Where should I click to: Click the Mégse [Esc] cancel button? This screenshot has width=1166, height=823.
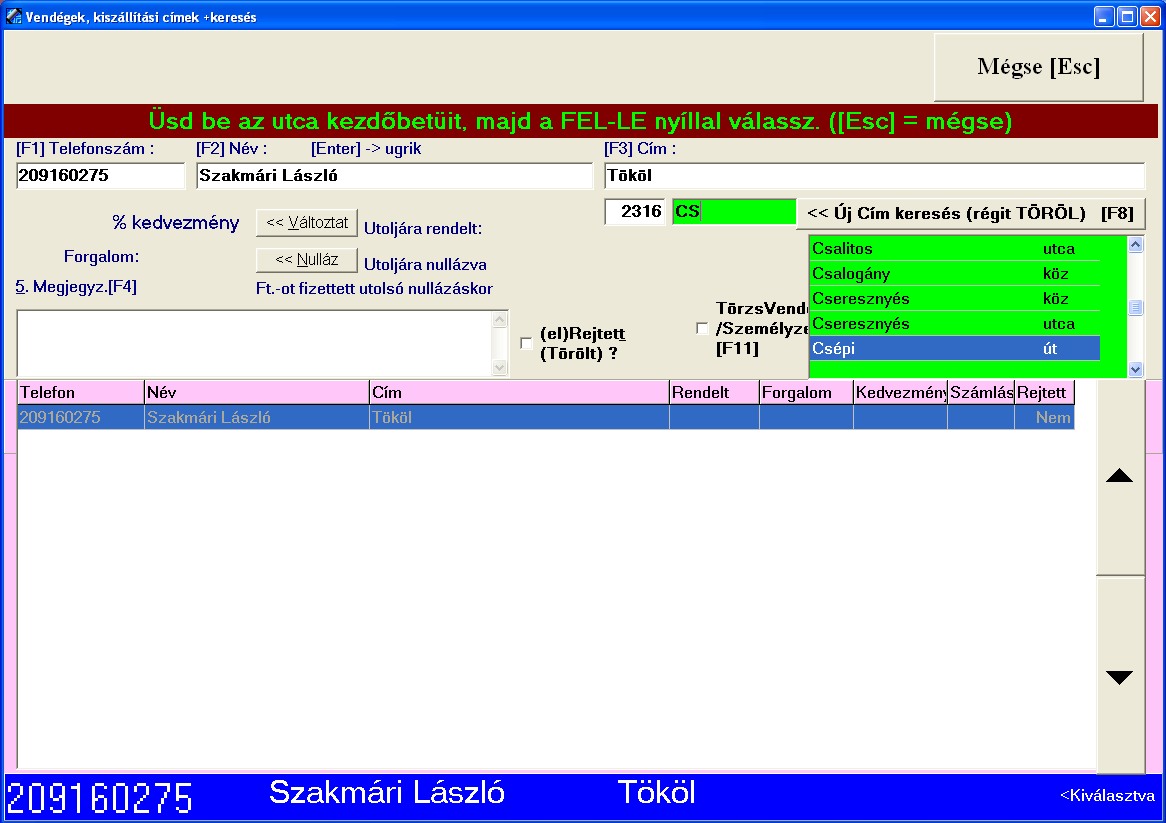click(x=1038, y=67)
